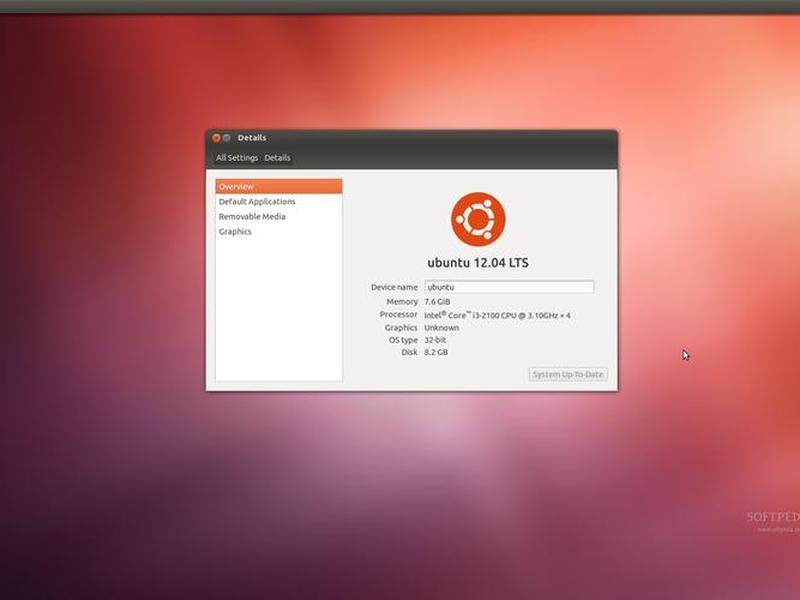Image resolution: width=800 pixels, height=600 pixels.
Task: Click the Memory label
Action: click(x=402, y=302)
